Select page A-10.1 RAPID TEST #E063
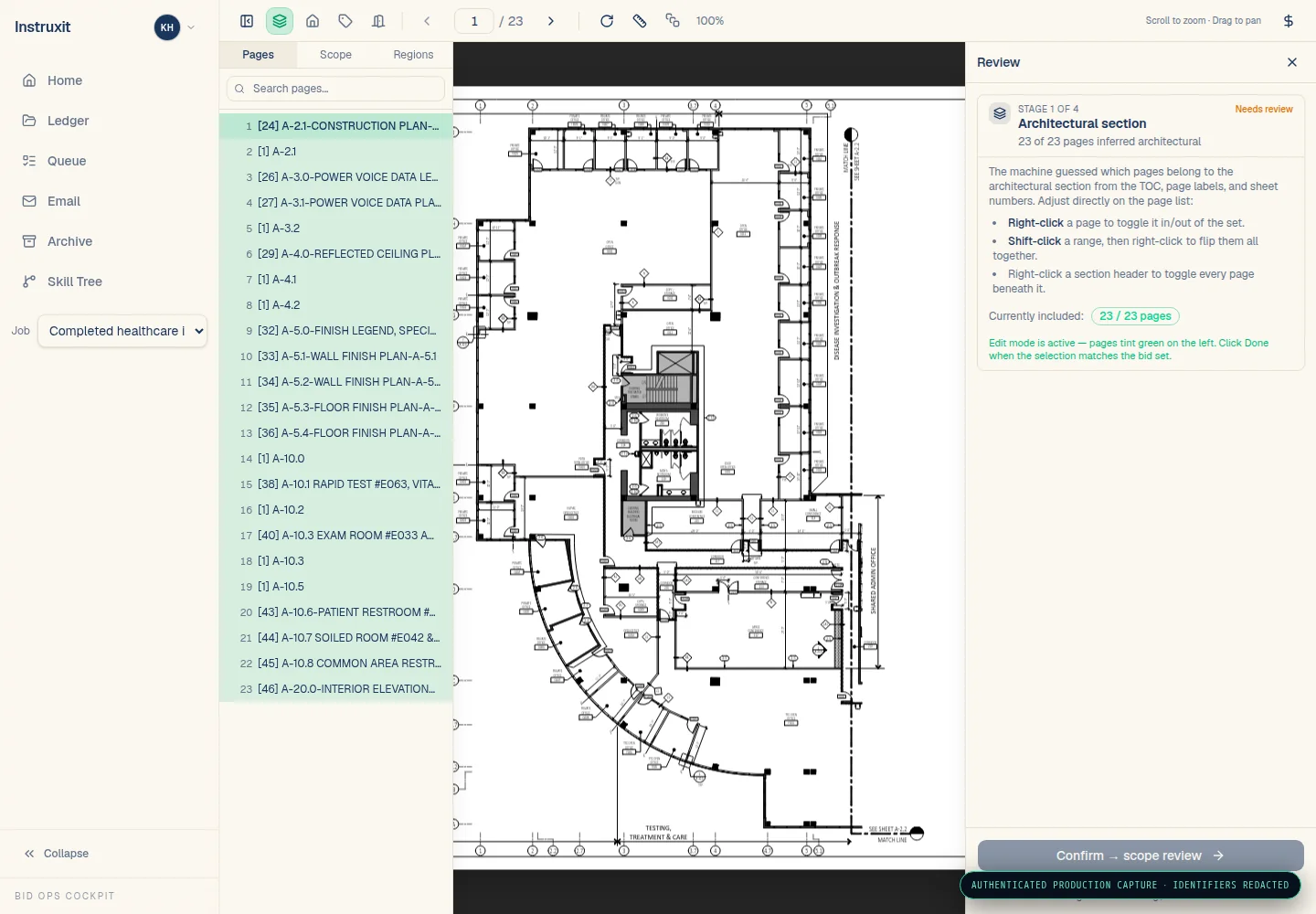 pos(336,484)
